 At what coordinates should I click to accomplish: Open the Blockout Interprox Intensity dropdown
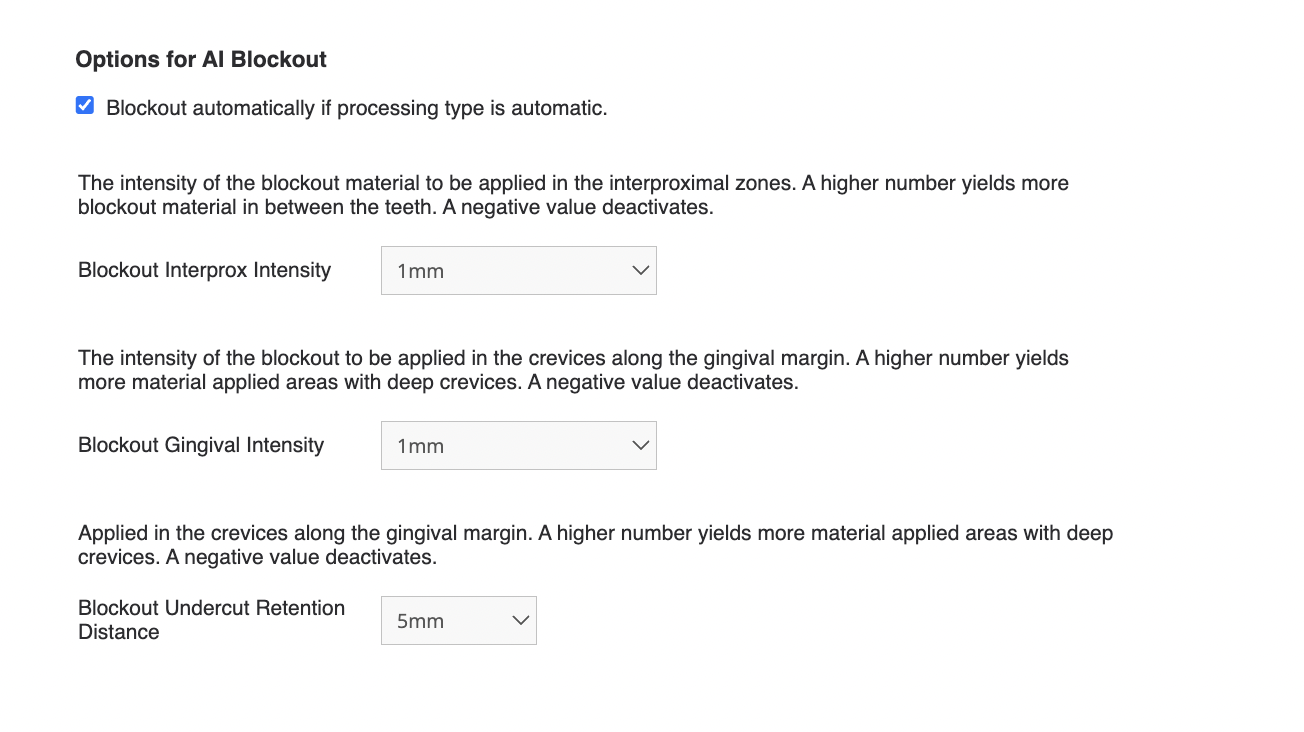pyautogui.click(x=518, y=270)
